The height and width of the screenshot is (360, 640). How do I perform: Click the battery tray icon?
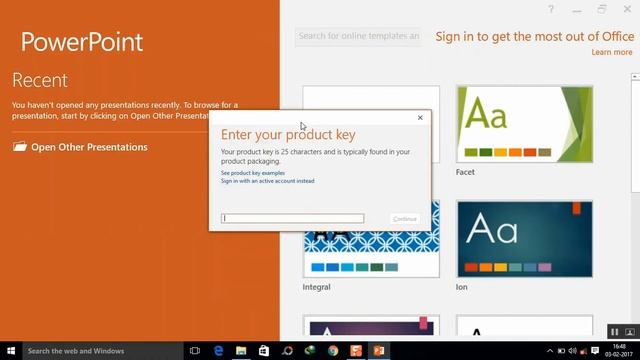pos(561,351)
